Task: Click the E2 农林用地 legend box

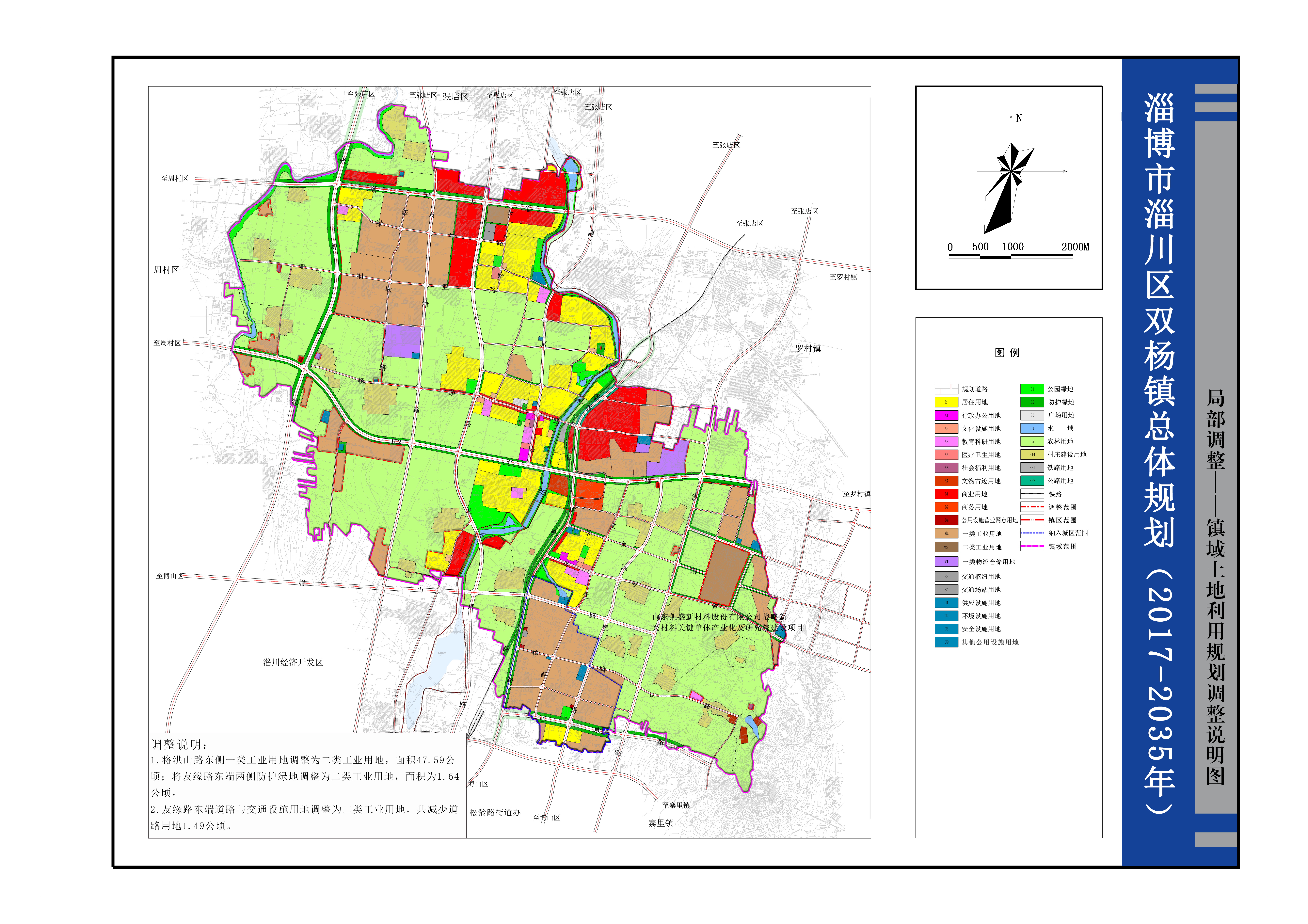Action: pyautogui.click(x=1032, y=441)
